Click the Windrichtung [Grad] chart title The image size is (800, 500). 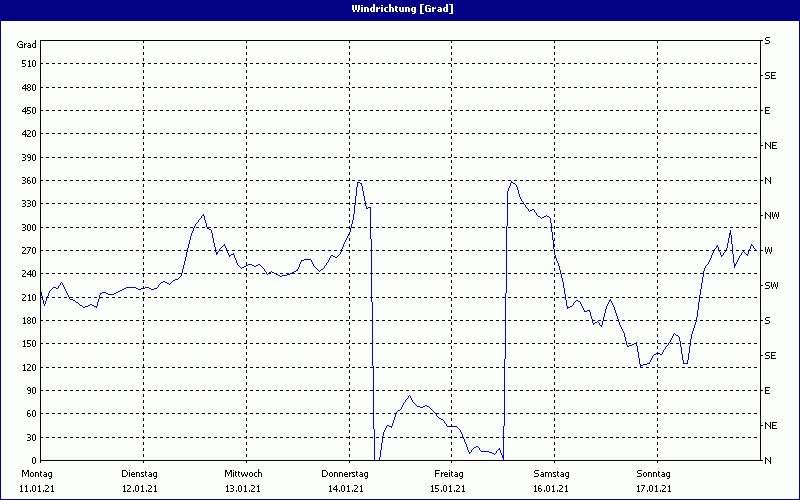400,9
